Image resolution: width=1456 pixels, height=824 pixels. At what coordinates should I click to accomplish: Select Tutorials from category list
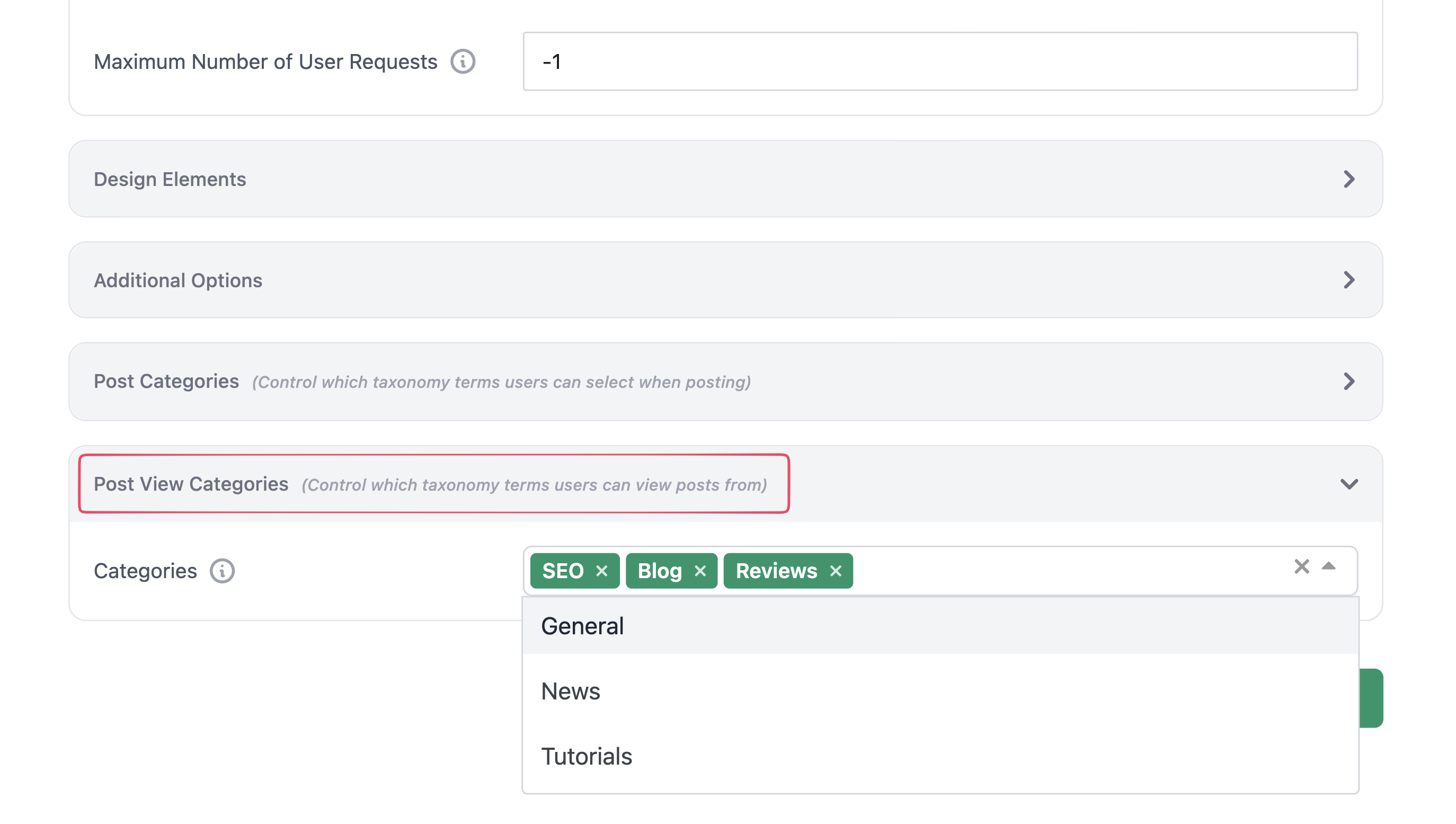click(x=940, y=756)
